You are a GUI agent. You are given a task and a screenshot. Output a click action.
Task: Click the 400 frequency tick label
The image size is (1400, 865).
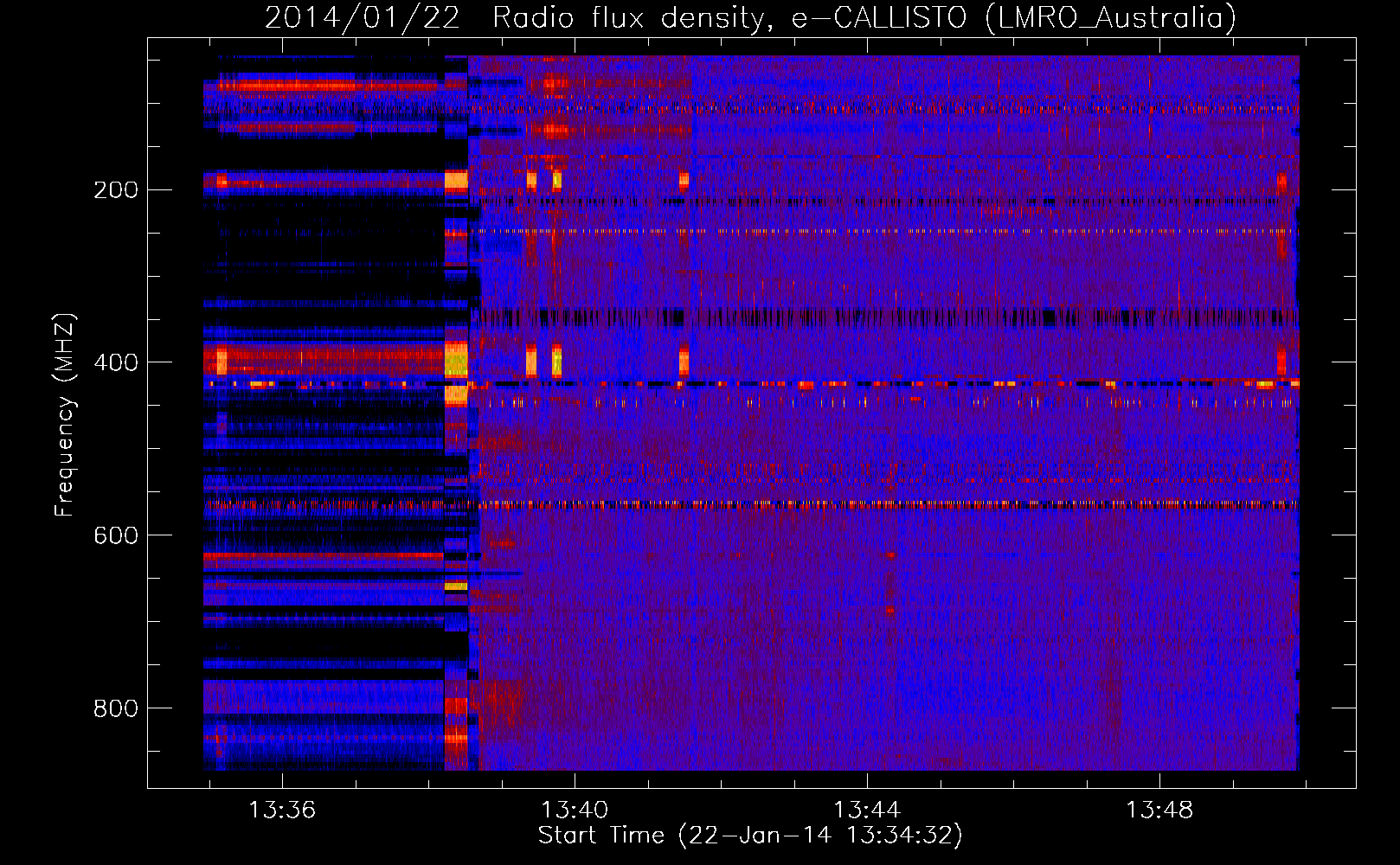(x=116, y=362)
